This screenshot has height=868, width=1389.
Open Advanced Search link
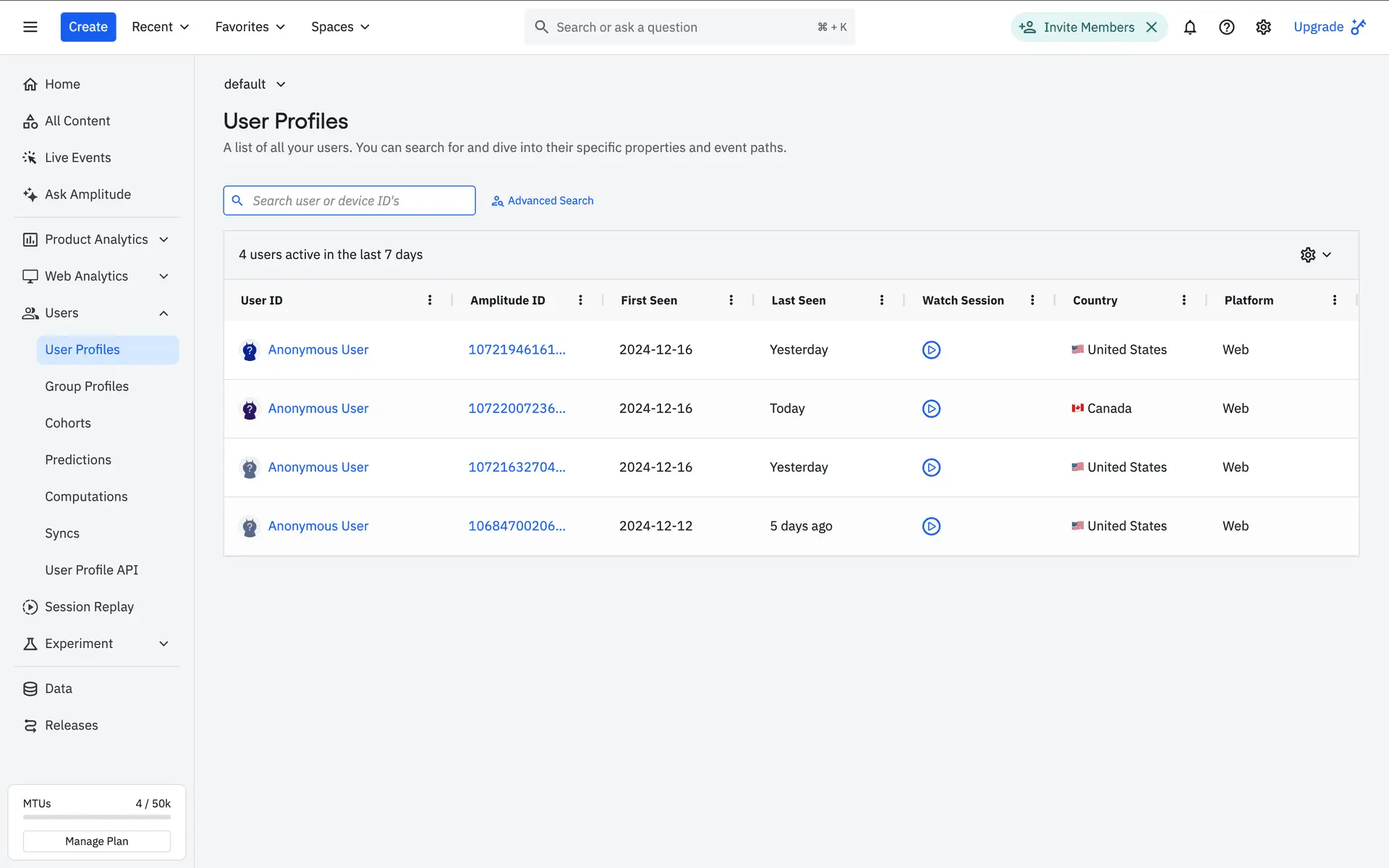[x=543, y=200]
